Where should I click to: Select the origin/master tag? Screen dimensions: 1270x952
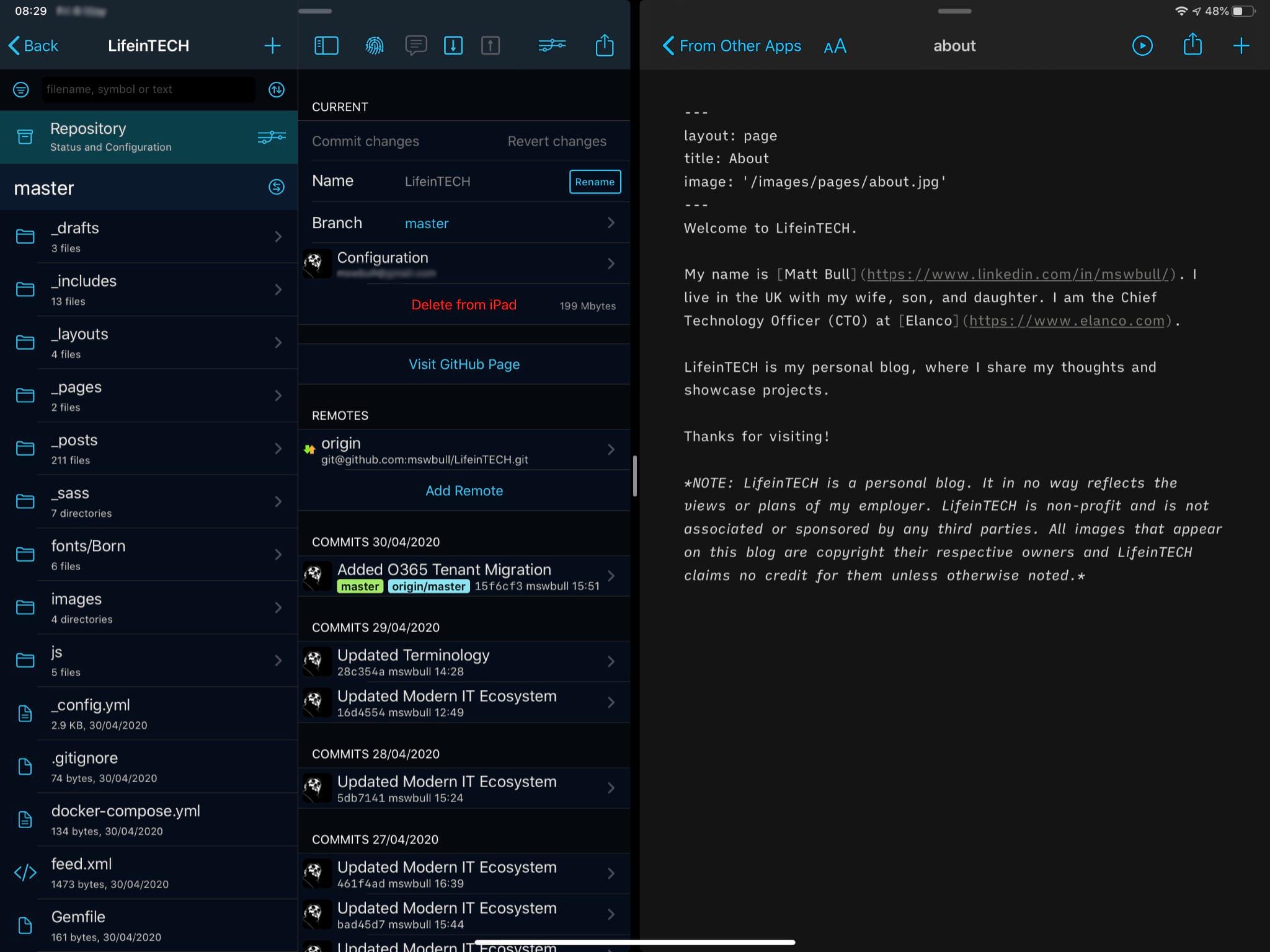429,586
